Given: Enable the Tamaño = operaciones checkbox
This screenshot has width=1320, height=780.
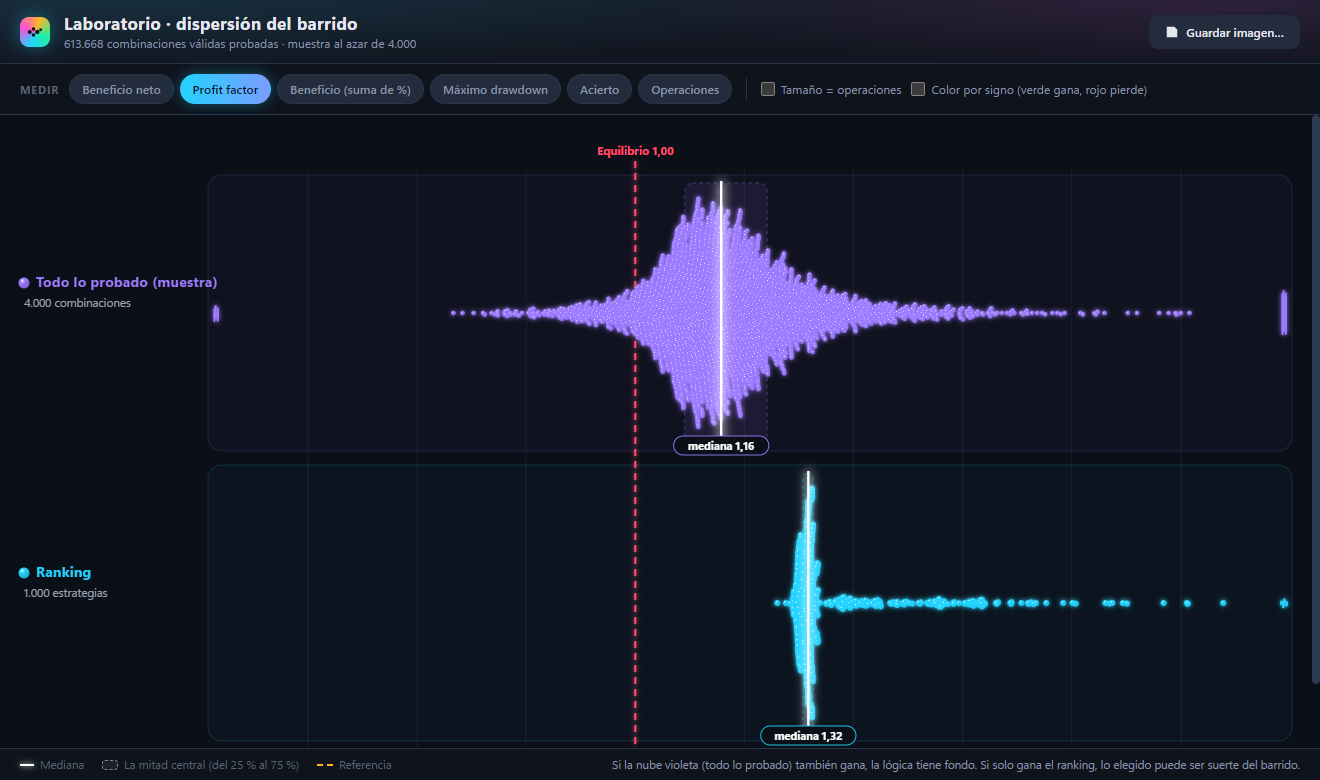Looking at the screenshot, I should pos(768,89).
